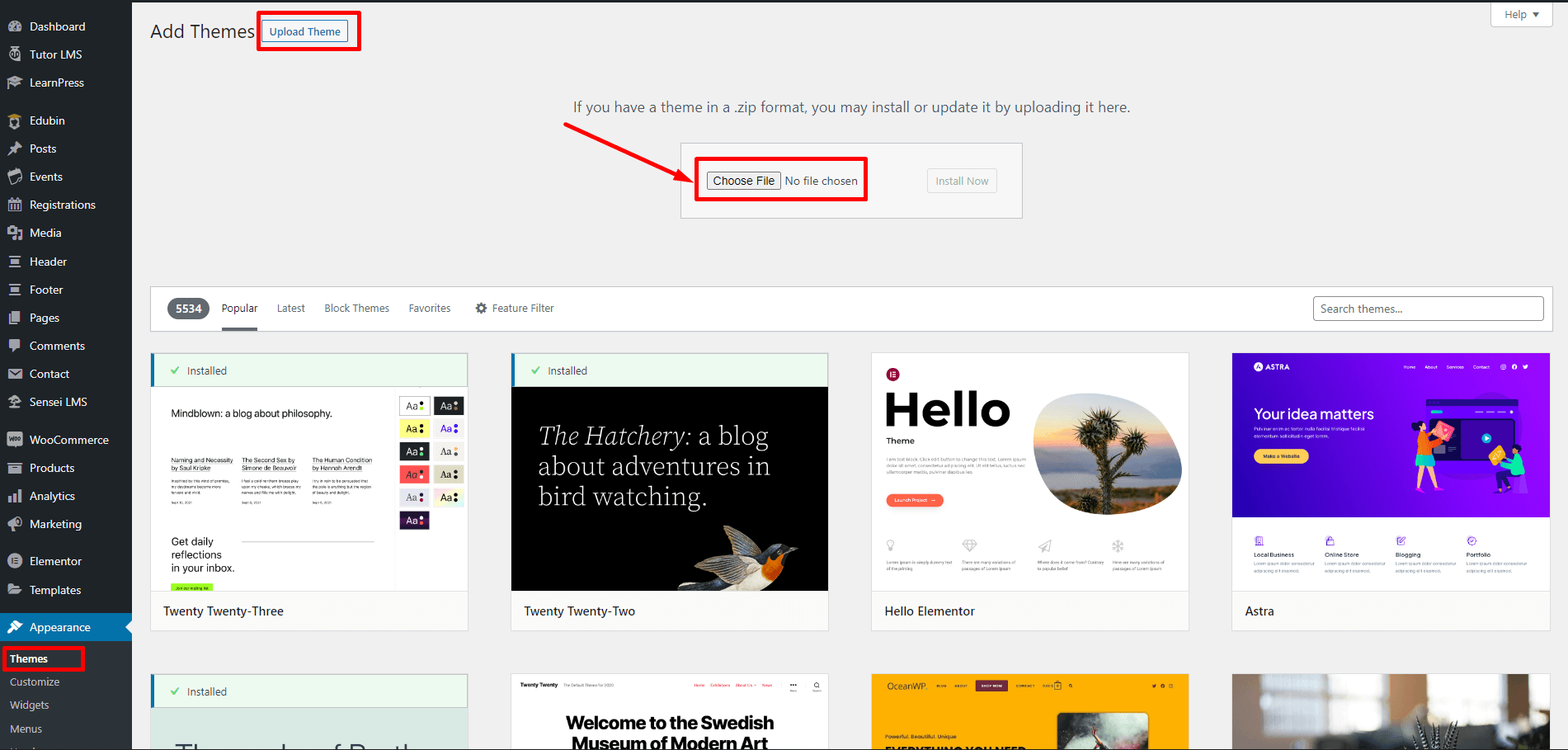Screen dimensions: 1568x750
Task: Switch to the Latest themes tab
Action: pyautogui.click(x=290, y=308)
